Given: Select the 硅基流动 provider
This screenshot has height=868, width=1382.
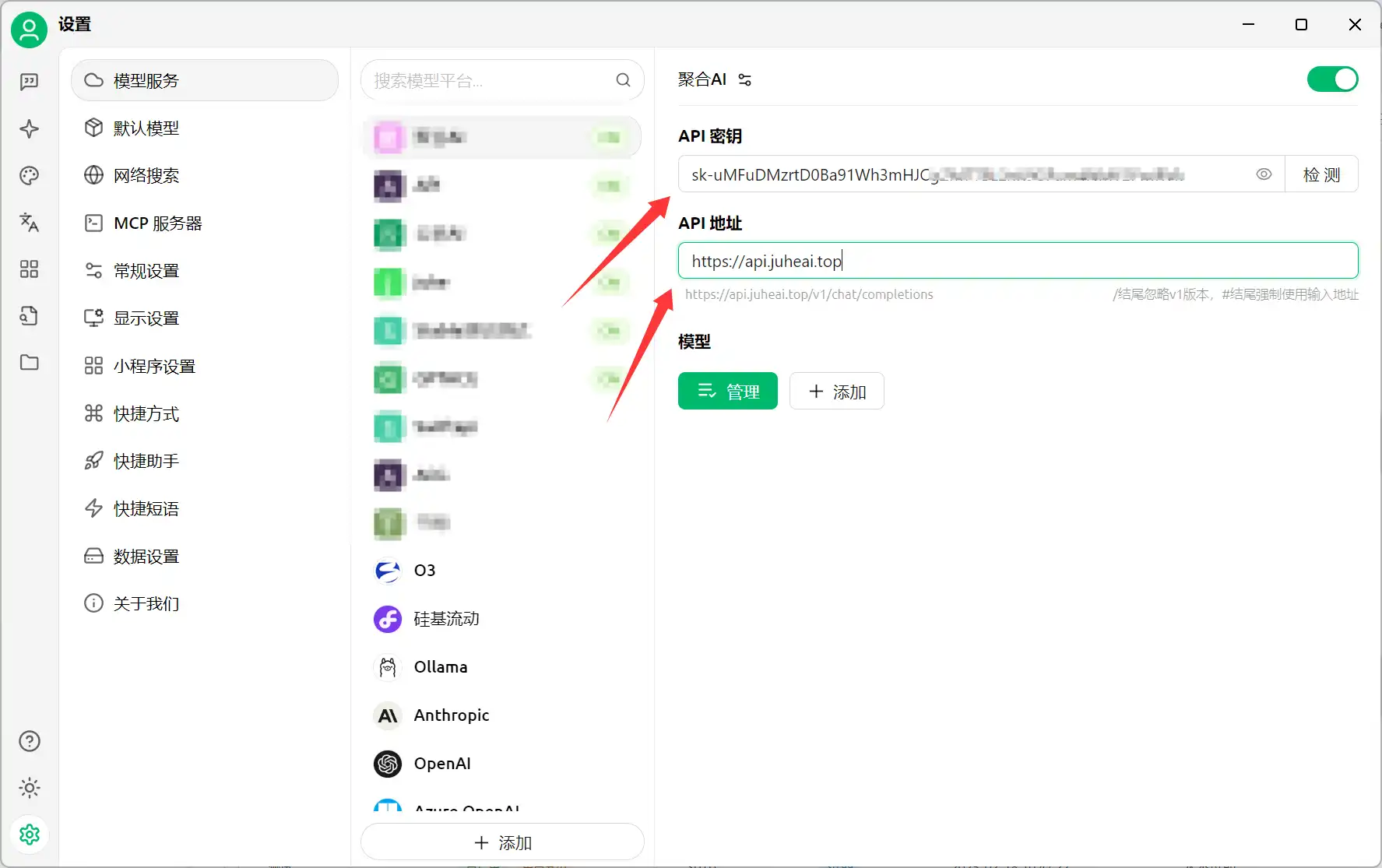Looking at the screenshot, I should 502,619.
